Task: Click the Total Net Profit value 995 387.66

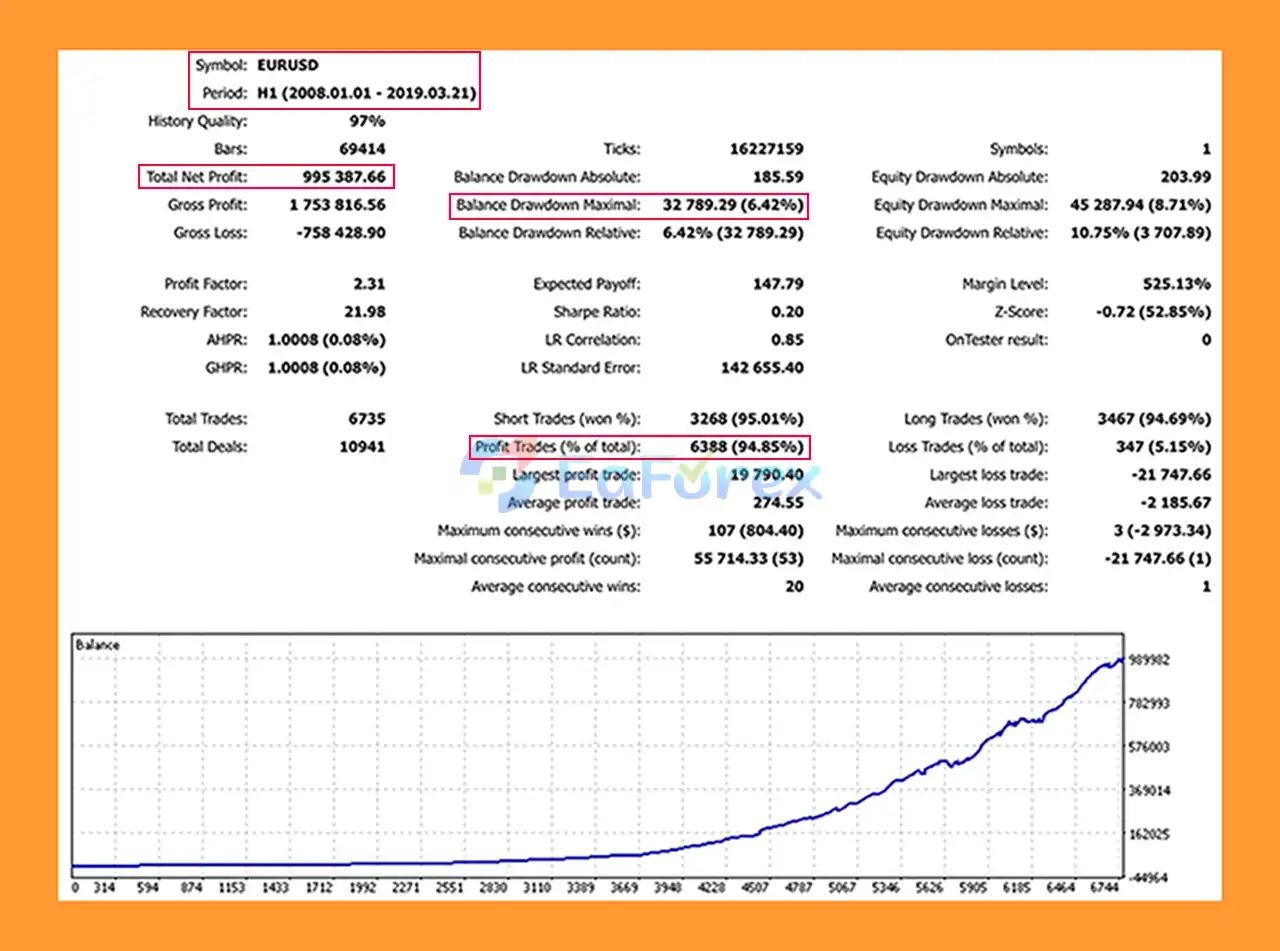Action: pyautogui.click(x=343, y=177)
